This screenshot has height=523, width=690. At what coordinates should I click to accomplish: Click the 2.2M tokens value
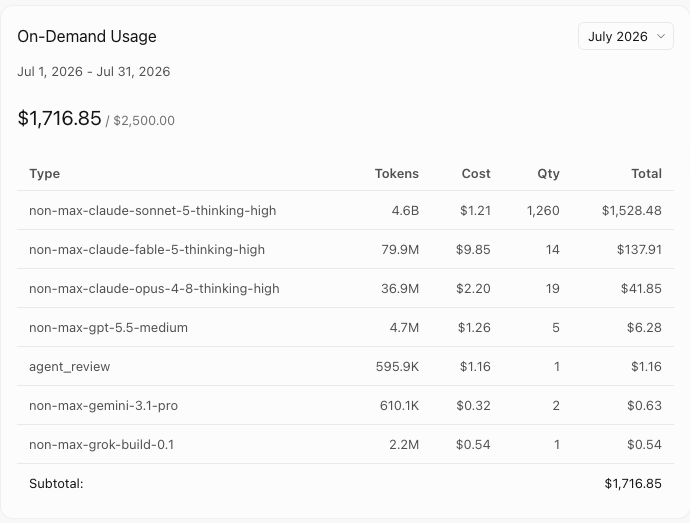404,445
